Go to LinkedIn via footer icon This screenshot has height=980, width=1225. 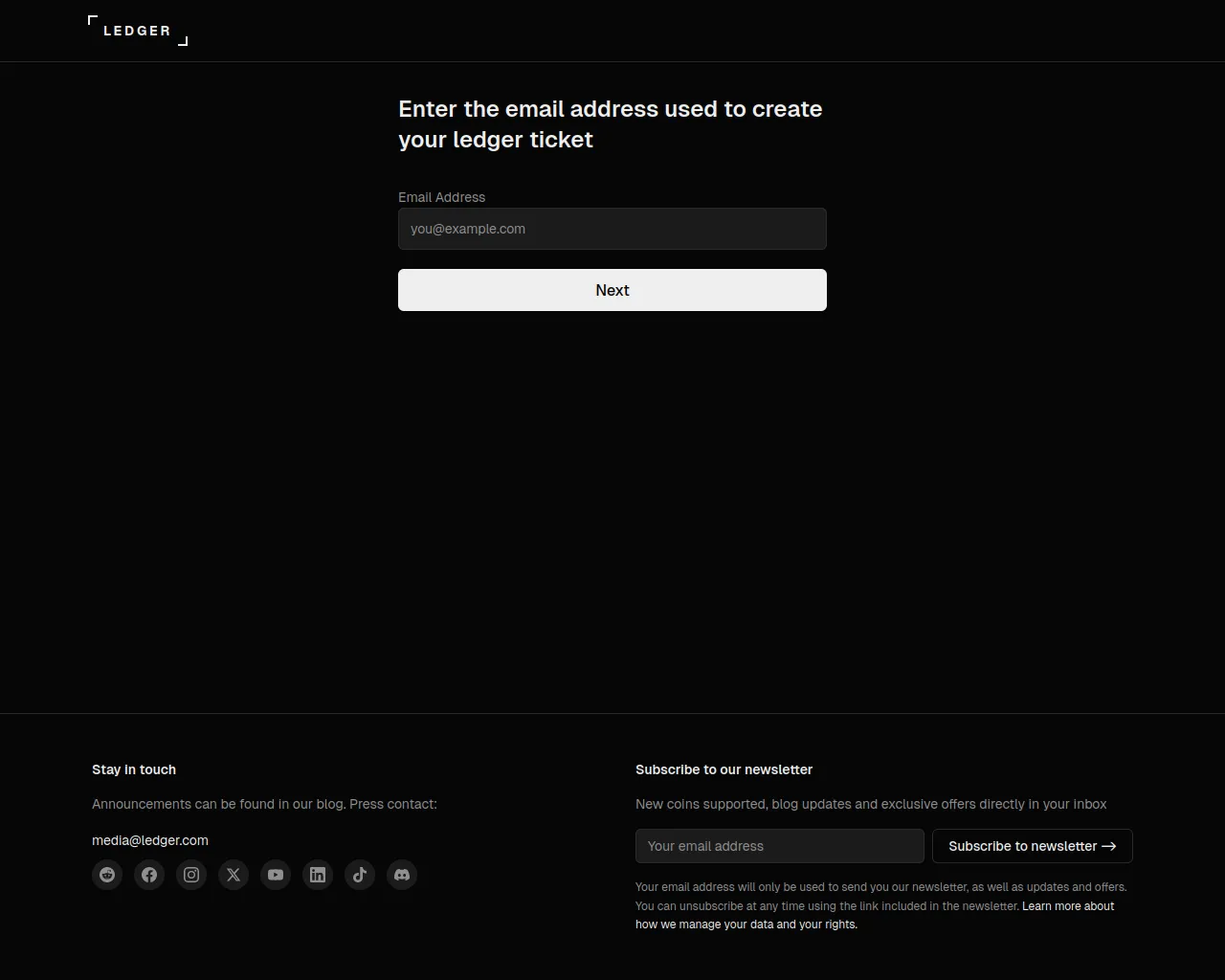click(x=318, y=875)
